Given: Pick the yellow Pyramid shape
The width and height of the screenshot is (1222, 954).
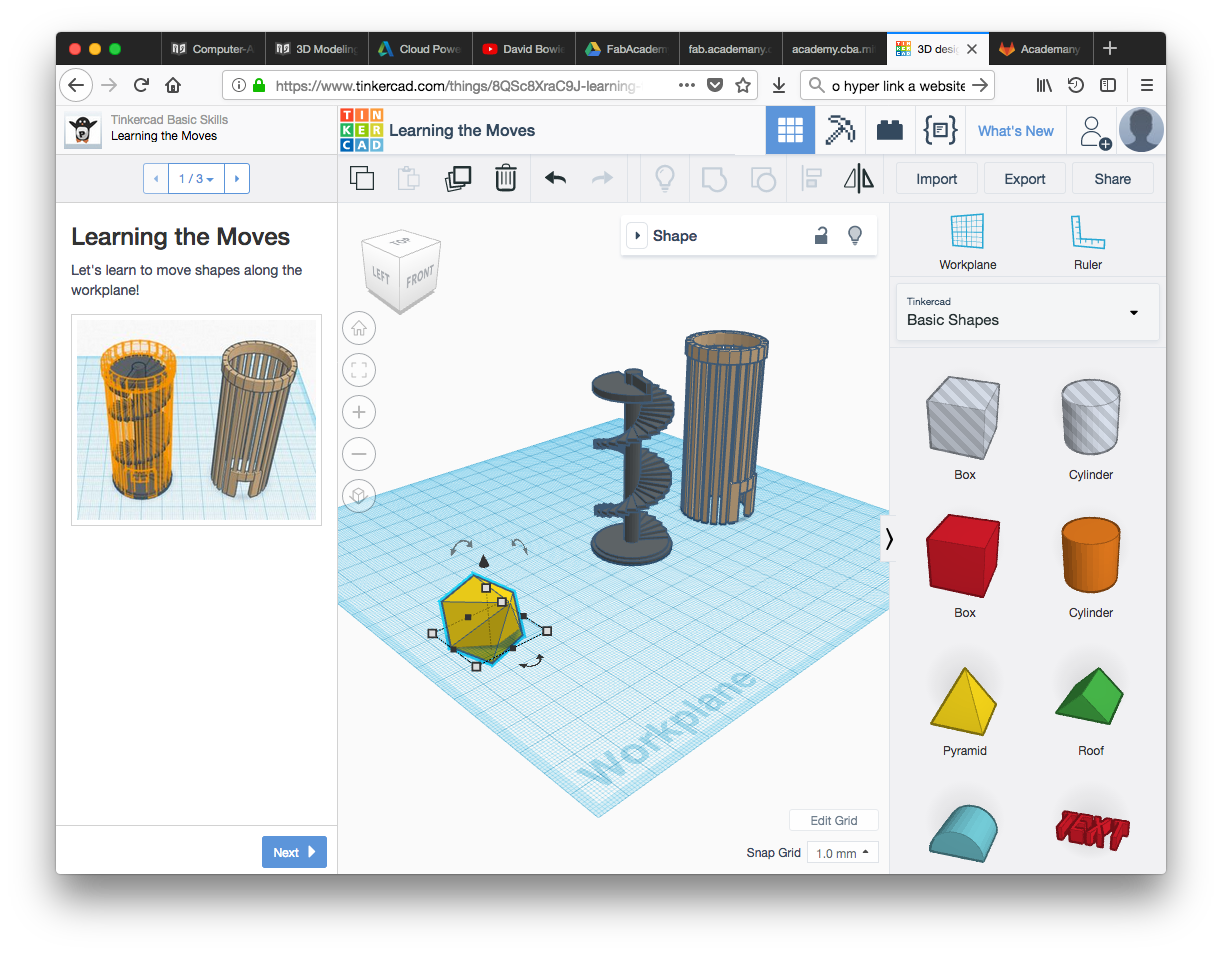Looking at the screenshot, I should (964, 702).
